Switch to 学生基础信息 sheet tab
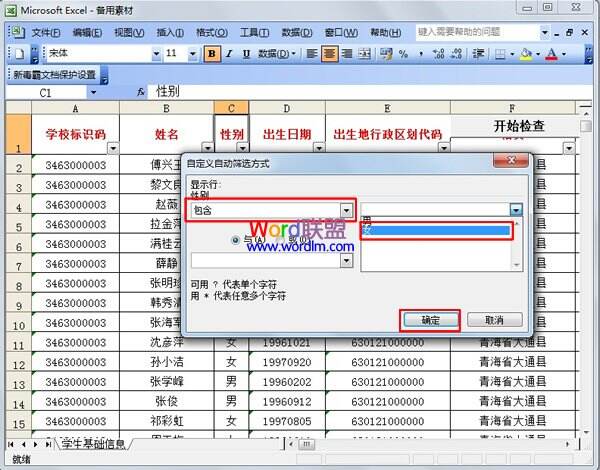Image resolution: width=600 pixels, height=470 pixels. [x=93, y=444]
